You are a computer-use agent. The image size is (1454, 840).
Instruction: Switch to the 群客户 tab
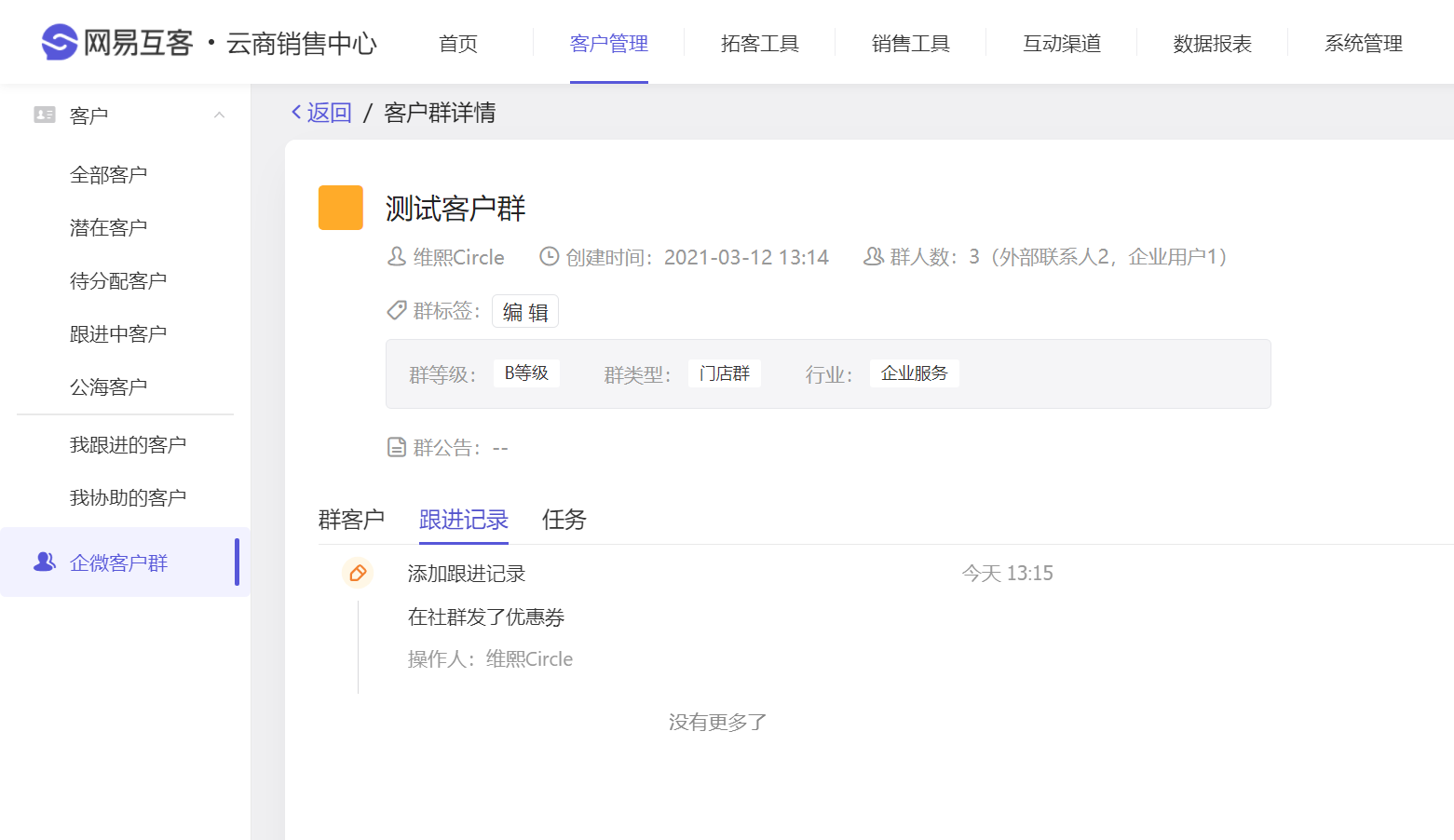351,520
